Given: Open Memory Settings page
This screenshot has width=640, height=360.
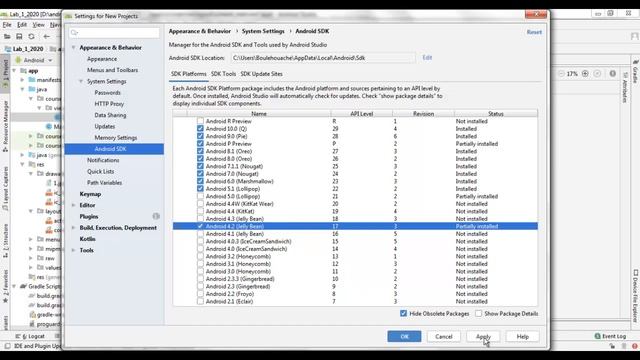Looking at the screenshot, I should 116,138.
